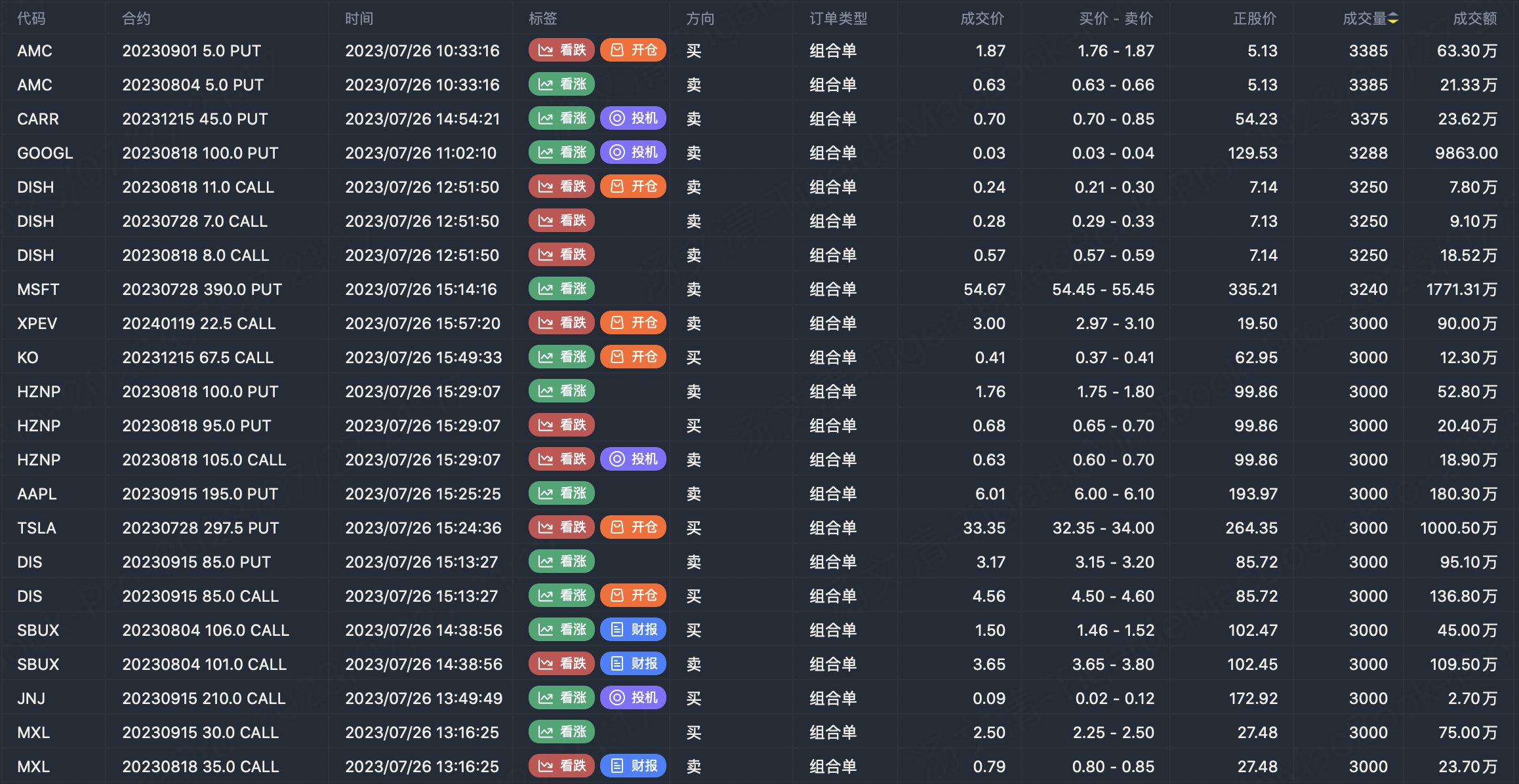This screenshot has height=784, width=1519.
Task: Click the 看跌 tag in the XPEV row
Action: (561, 323)
